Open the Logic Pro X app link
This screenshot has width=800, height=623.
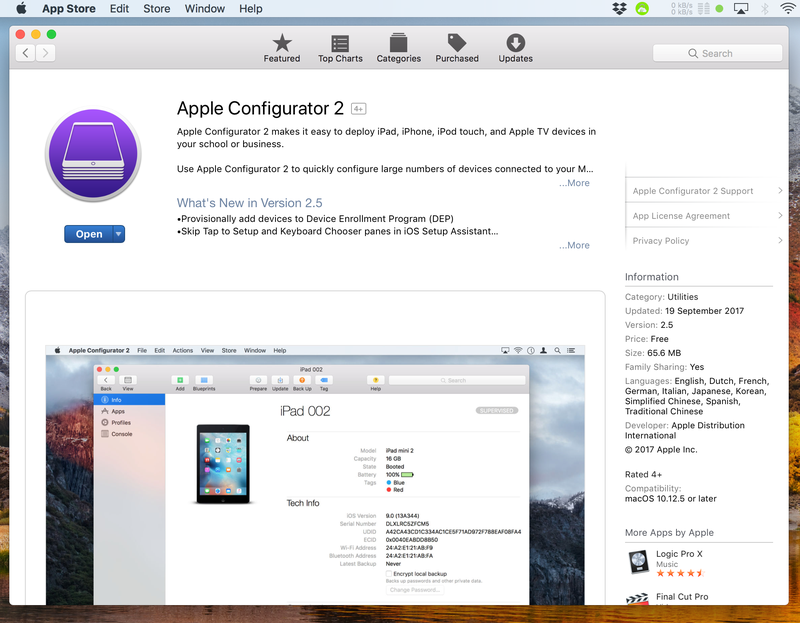point(679,554)
